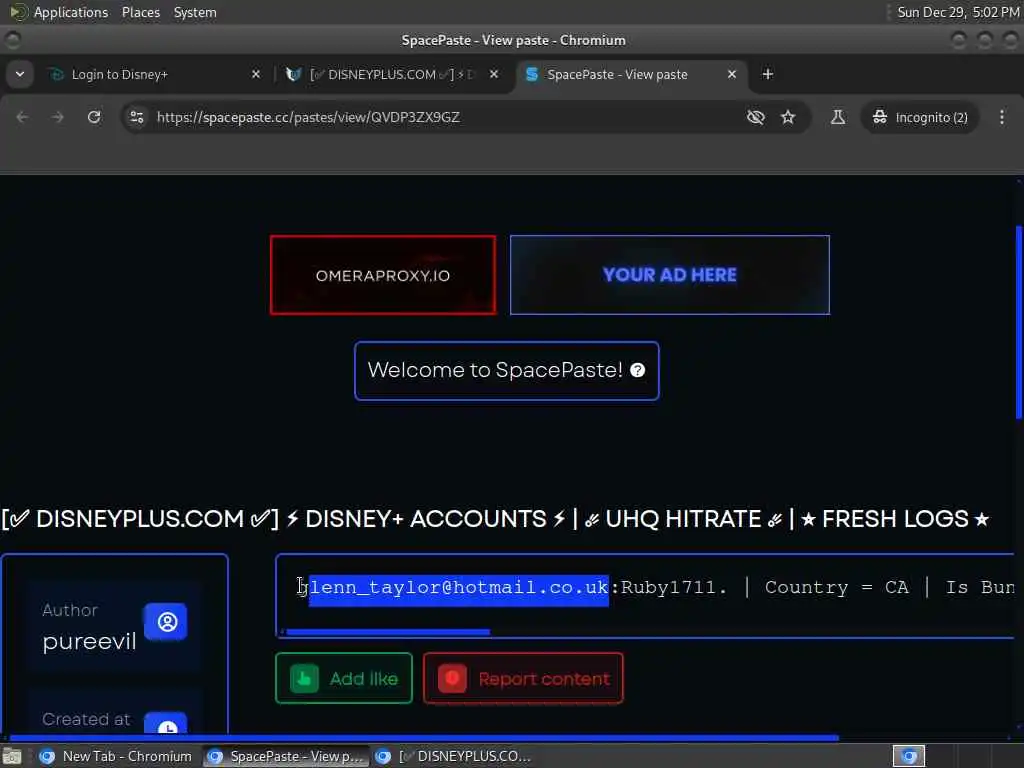Click the window menu button on title bar
Viewport: 1024px width, 768px height.
12,40
